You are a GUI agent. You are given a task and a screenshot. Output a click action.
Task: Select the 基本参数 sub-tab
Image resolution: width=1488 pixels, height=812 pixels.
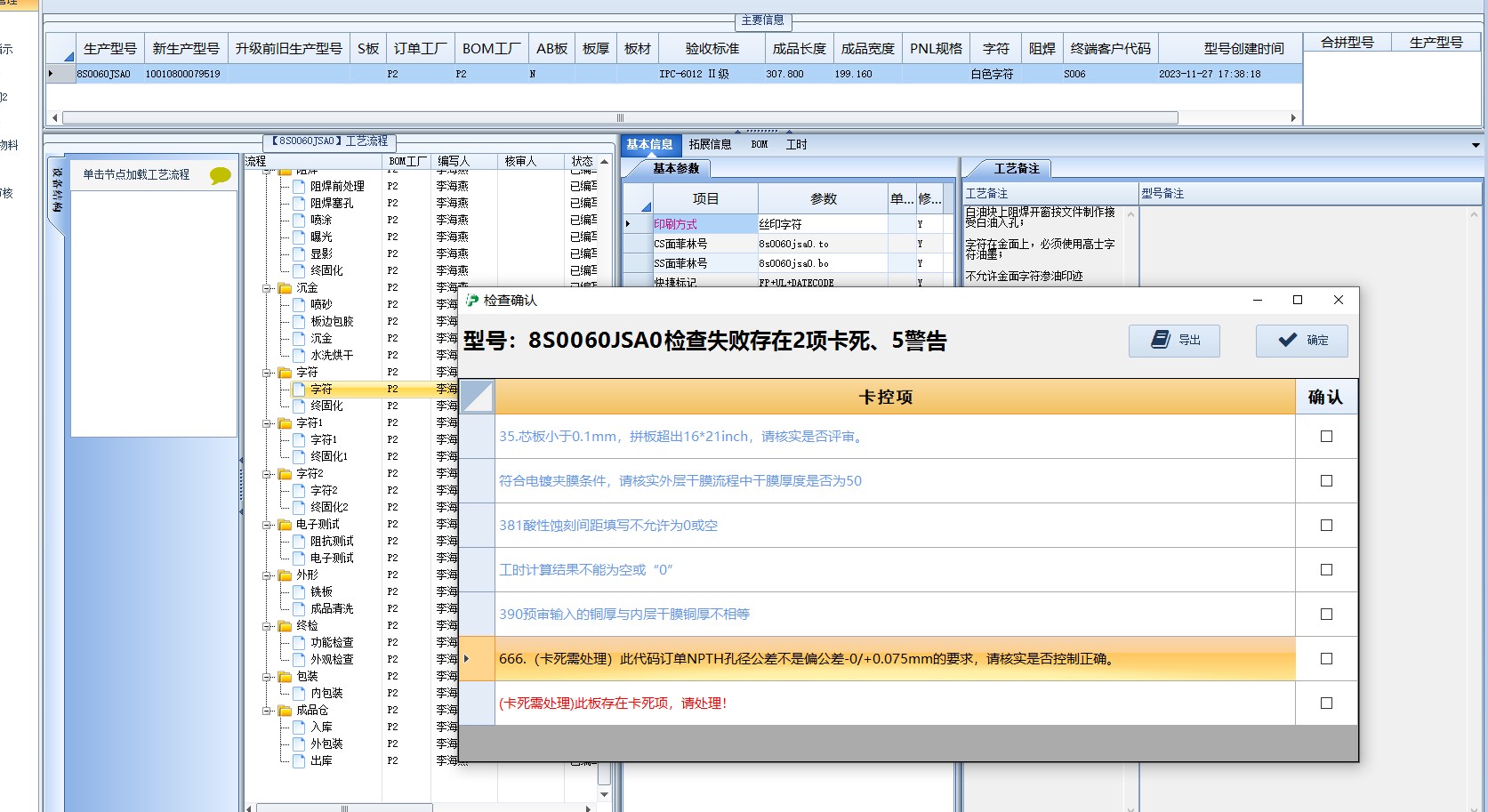click(675, 168)
